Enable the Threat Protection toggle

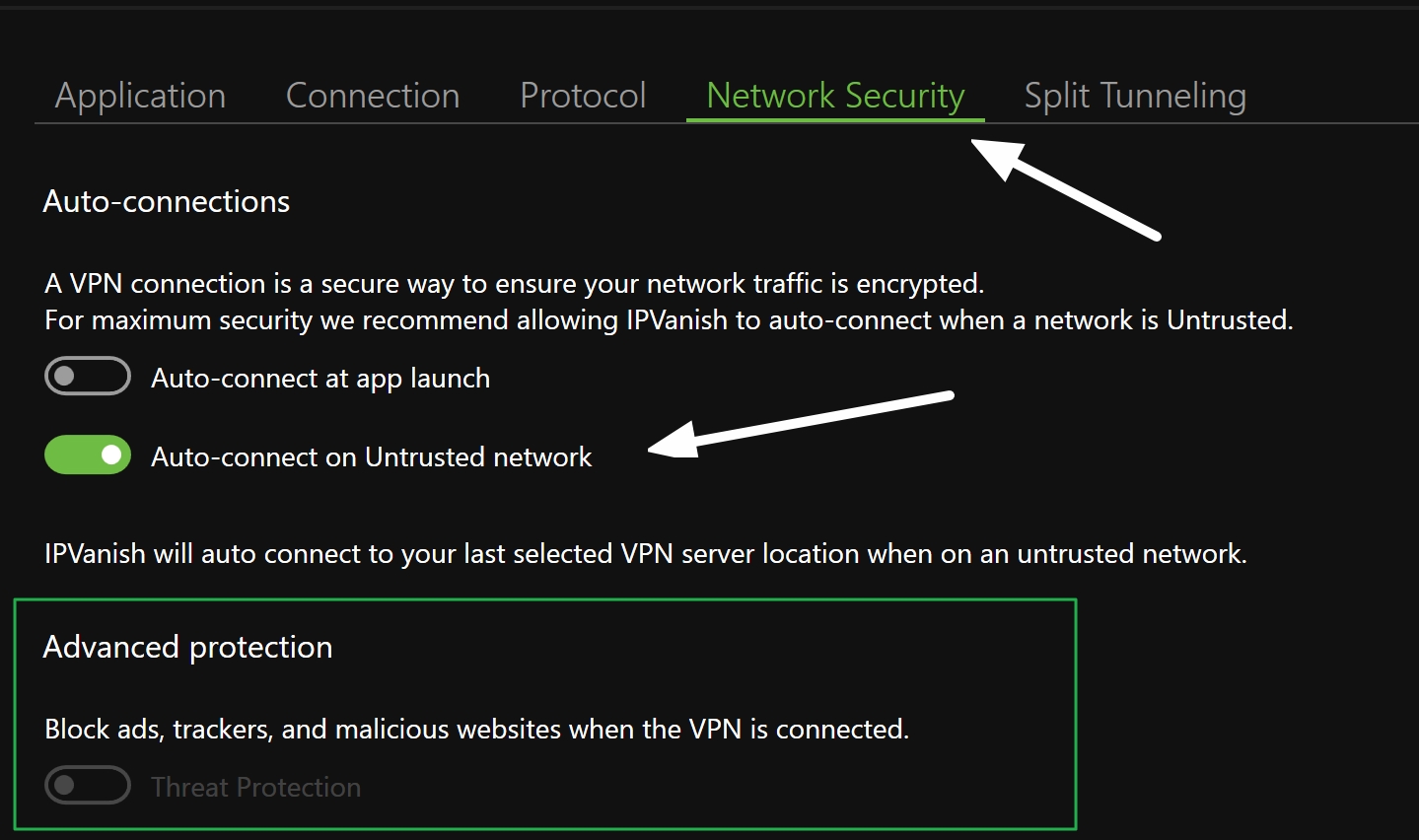(87, 785)
